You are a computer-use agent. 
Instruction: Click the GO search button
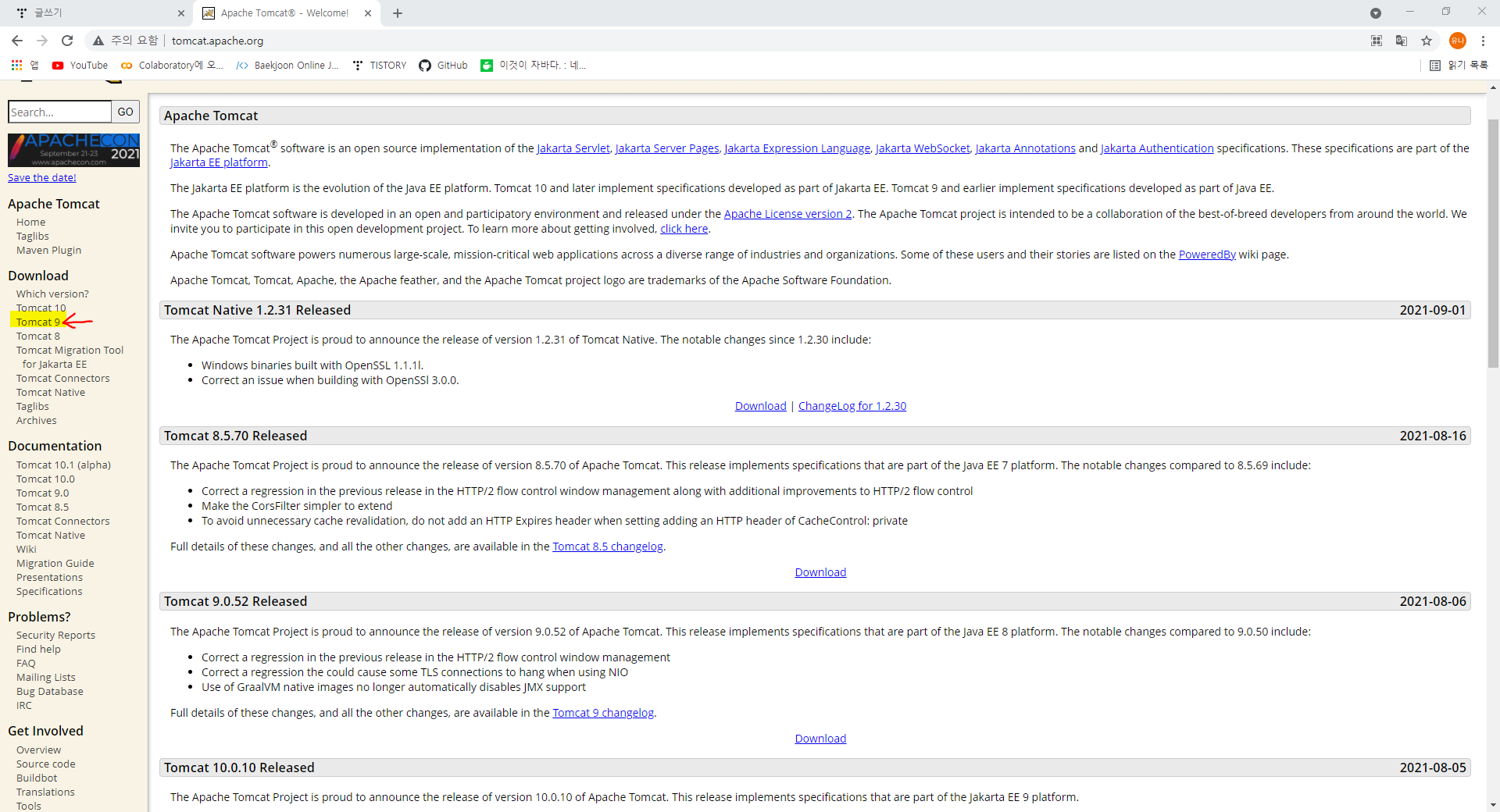pos(125,112)
